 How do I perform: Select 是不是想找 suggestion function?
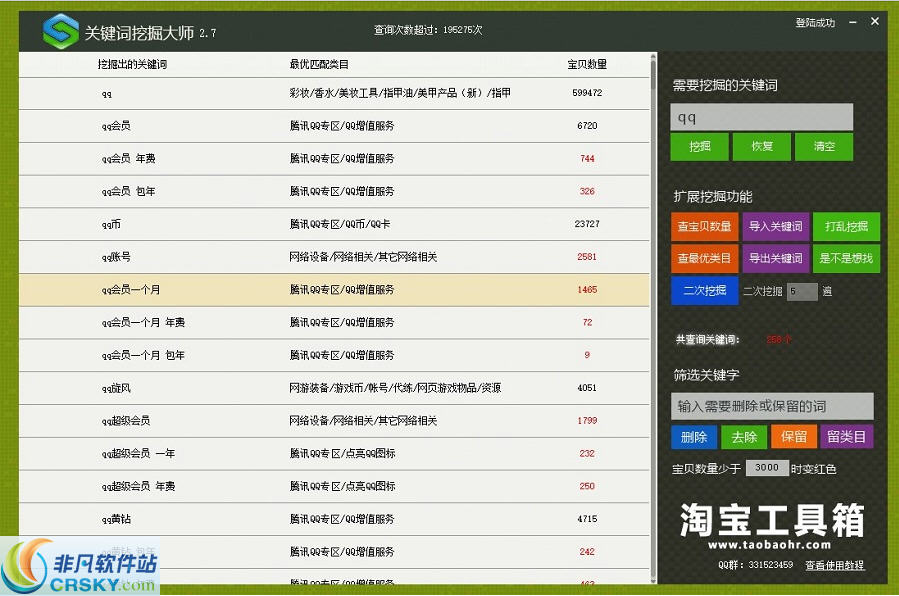coord(846,258)
